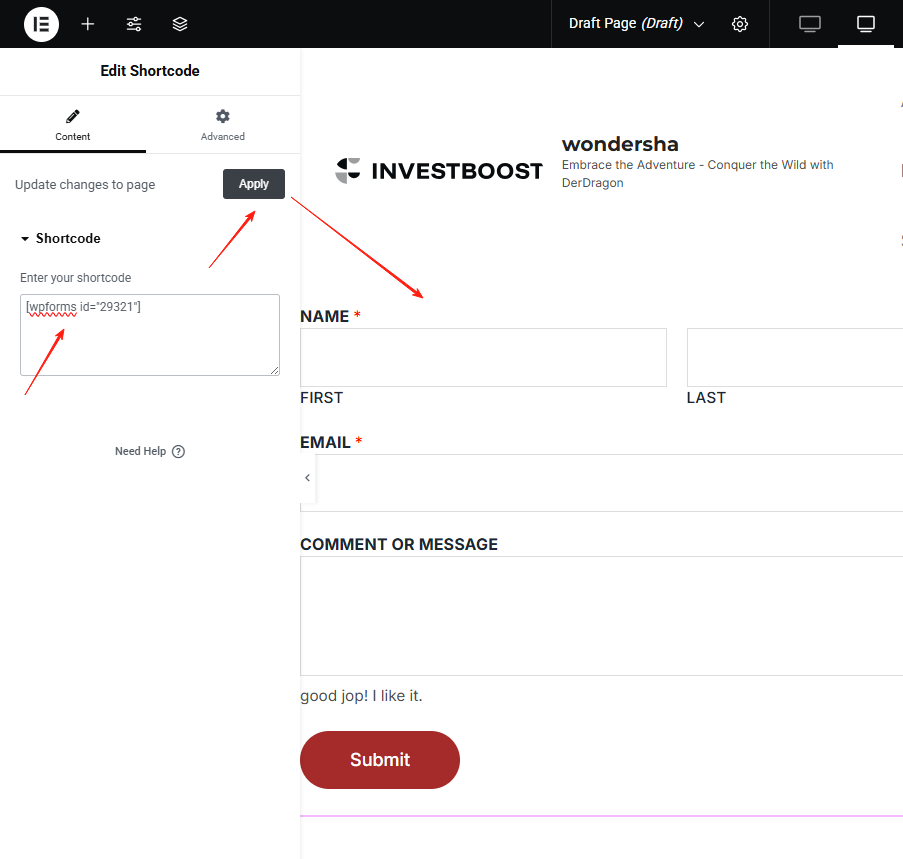Click the InvestBoost site logo
This screenshot has width=903, height=859.
[x=439, y=171]
